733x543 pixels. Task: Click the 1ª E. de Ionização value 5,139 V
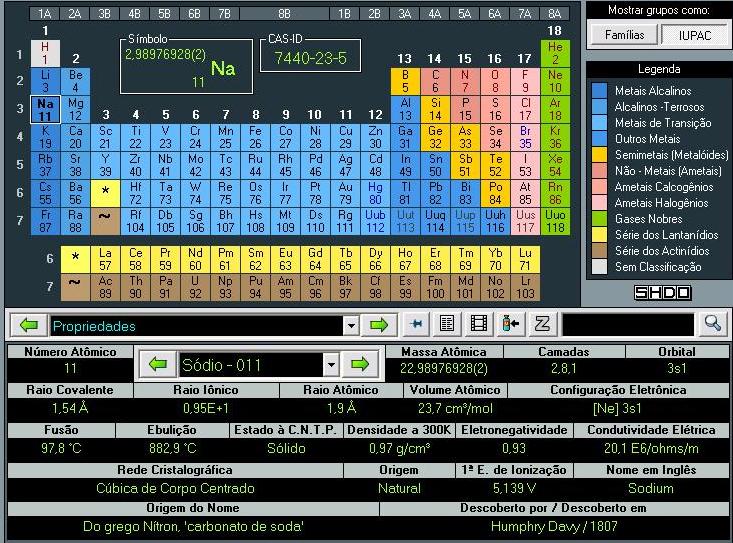pyautogui.click(x=514, y=488)
